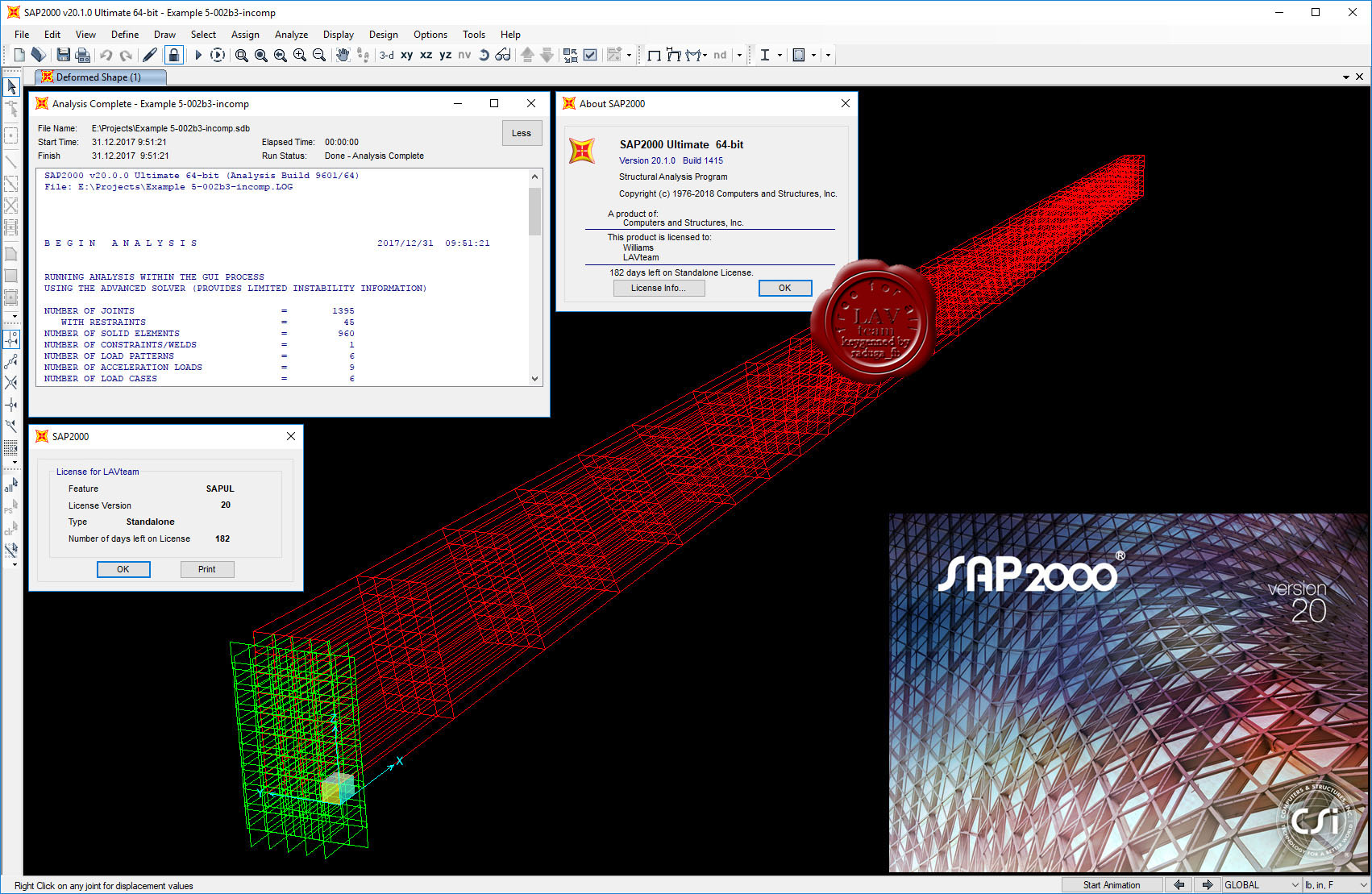Switch to the 3-d view

coord(387,55)
